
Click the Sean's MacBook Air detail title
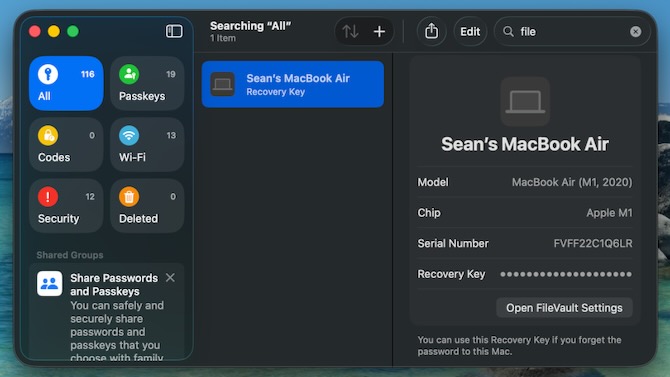[525, 144]
